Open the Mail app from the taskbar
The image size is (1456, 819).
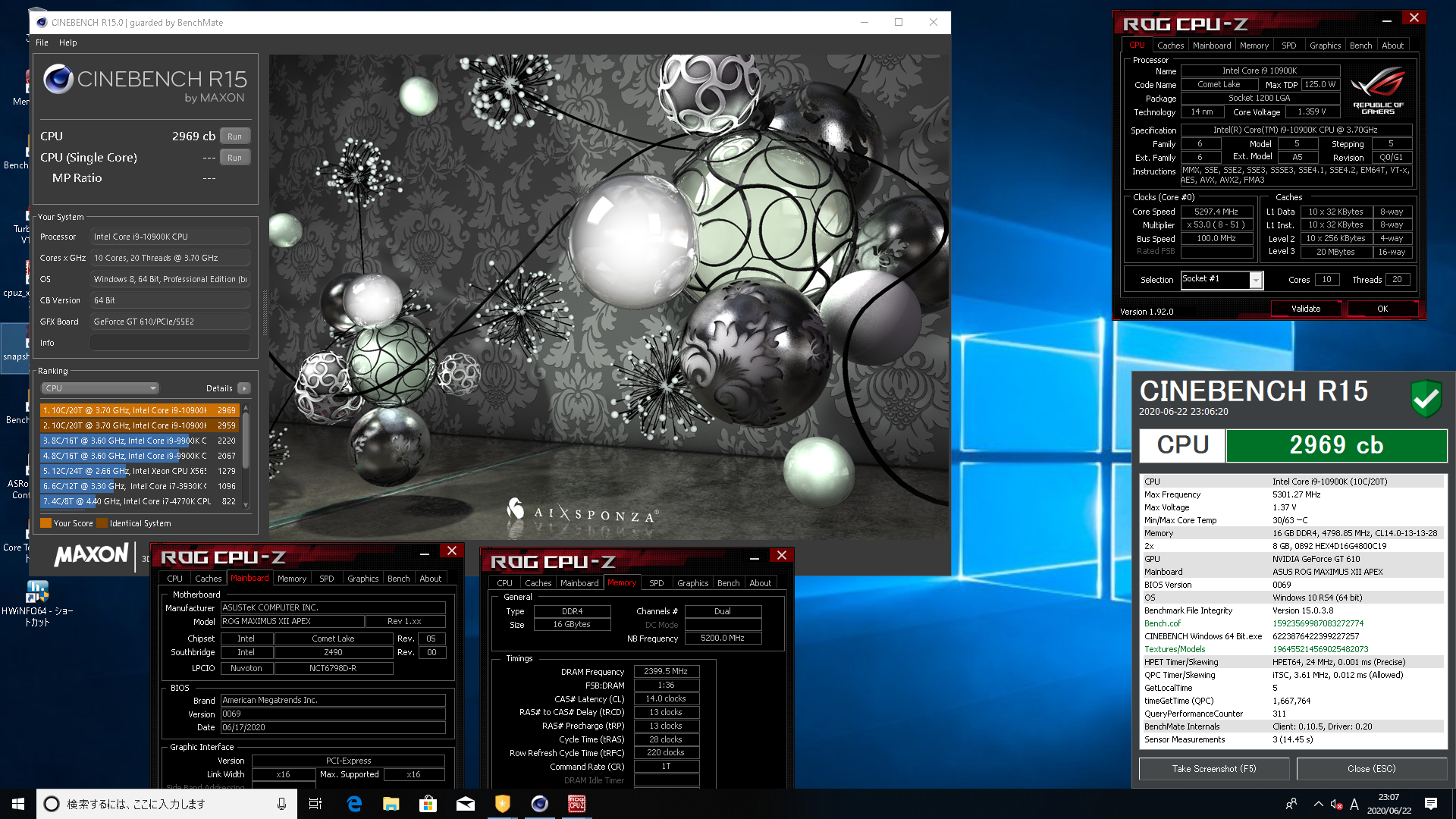tap(466, 804)
